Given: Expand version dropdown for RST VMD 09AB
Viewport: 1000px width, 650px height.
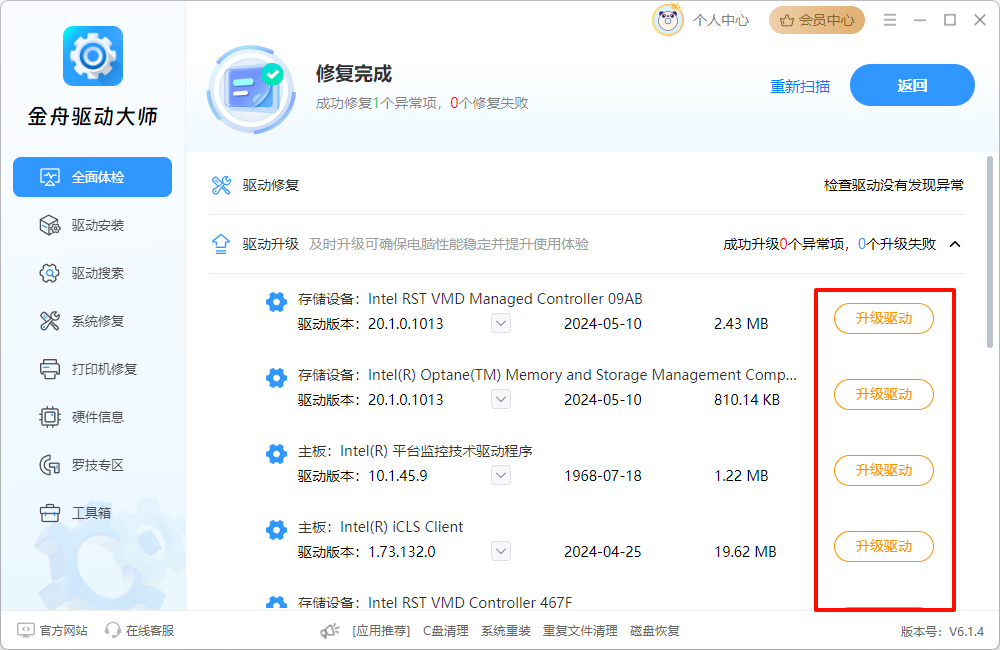Looking at the screenshot, I should click(x=501, y=324).
